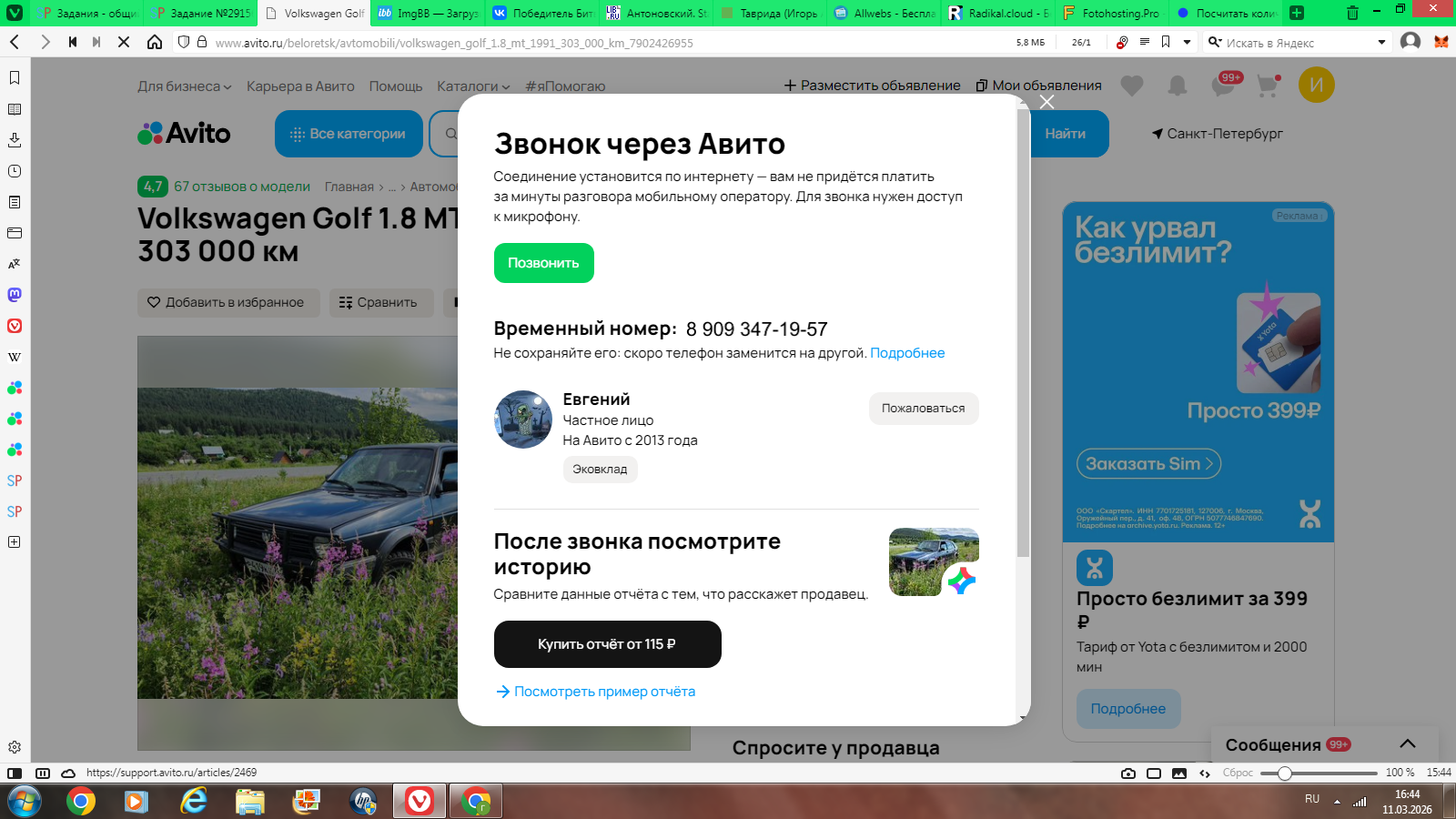Open the Wikipedia web panel
The width and height of the screenshot is (1456, 819).
15,357
